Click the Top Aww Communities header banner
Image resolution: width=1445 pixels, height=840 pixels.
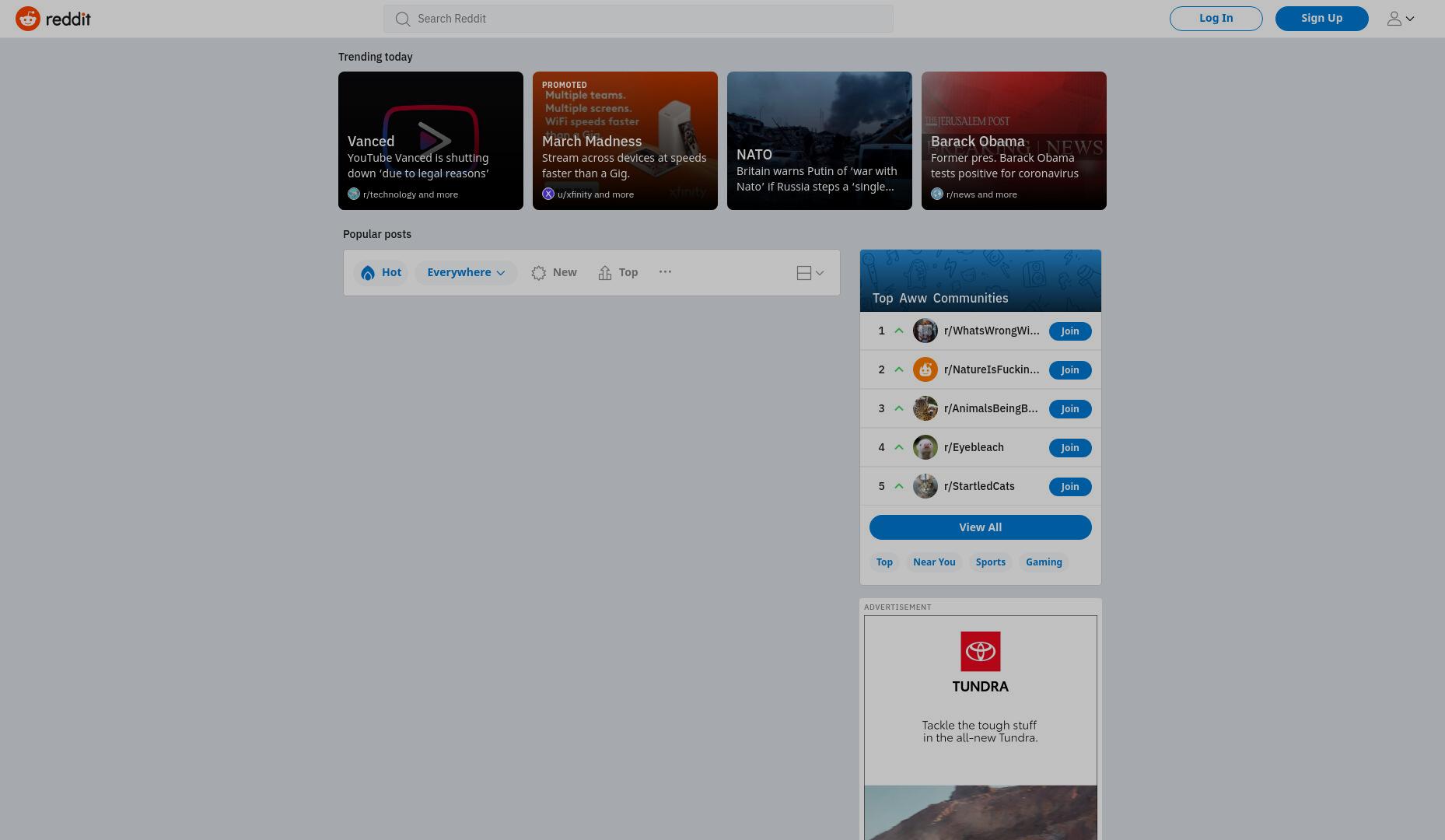pos(981,281)
